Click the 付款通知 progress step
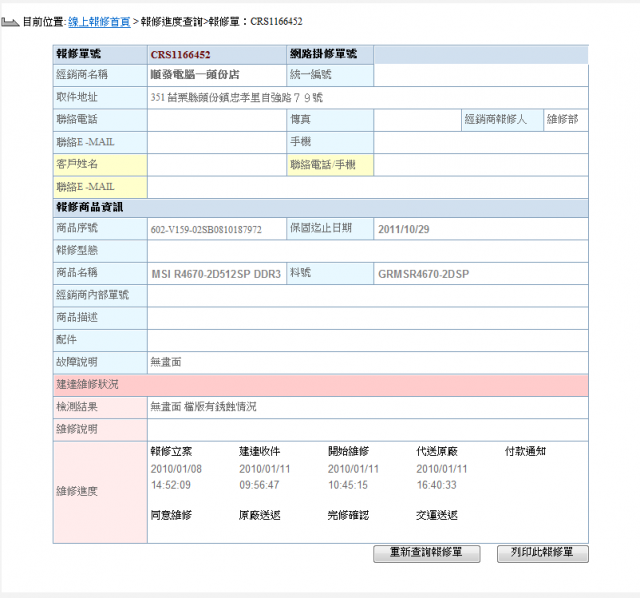This screenshot has height=598, width=640. click(x=525, y=451)
